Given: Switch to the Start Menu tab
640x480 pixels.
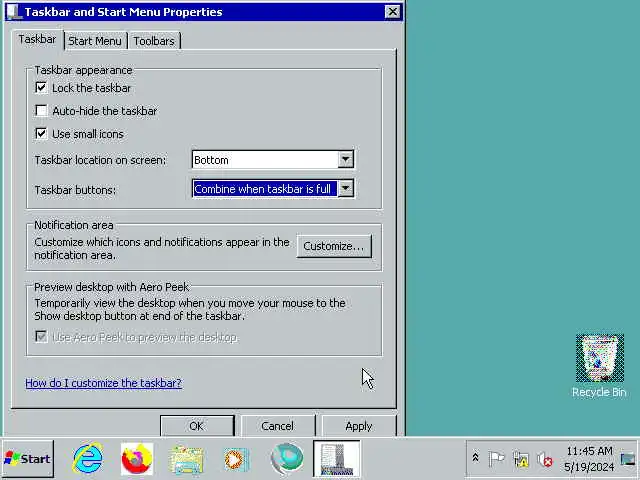Looking at the screenshot, I should [95, 41].
